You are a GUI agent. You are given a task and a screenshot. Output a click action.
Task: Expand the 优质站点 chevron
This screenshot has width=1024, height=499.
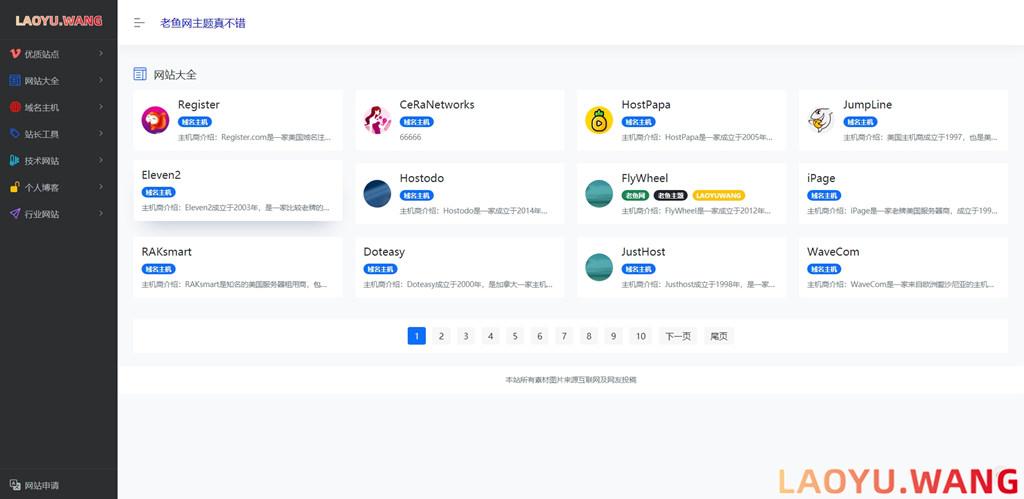pyautogui.click(x=101, y=54)
